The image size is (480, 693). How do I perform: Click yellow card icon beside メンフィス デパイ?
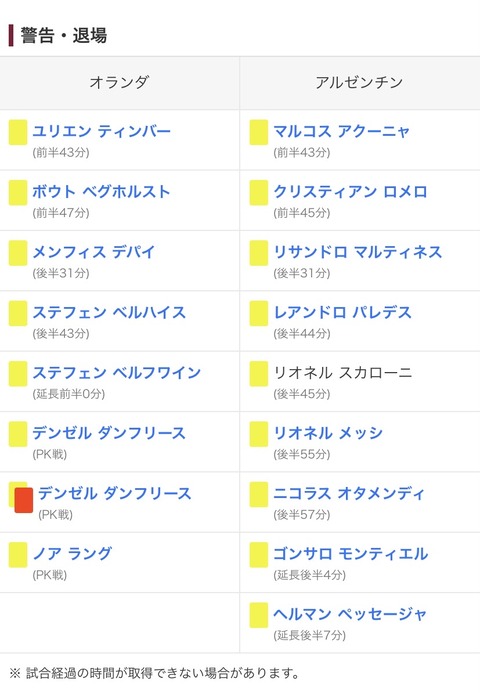(x=18, y=253)
